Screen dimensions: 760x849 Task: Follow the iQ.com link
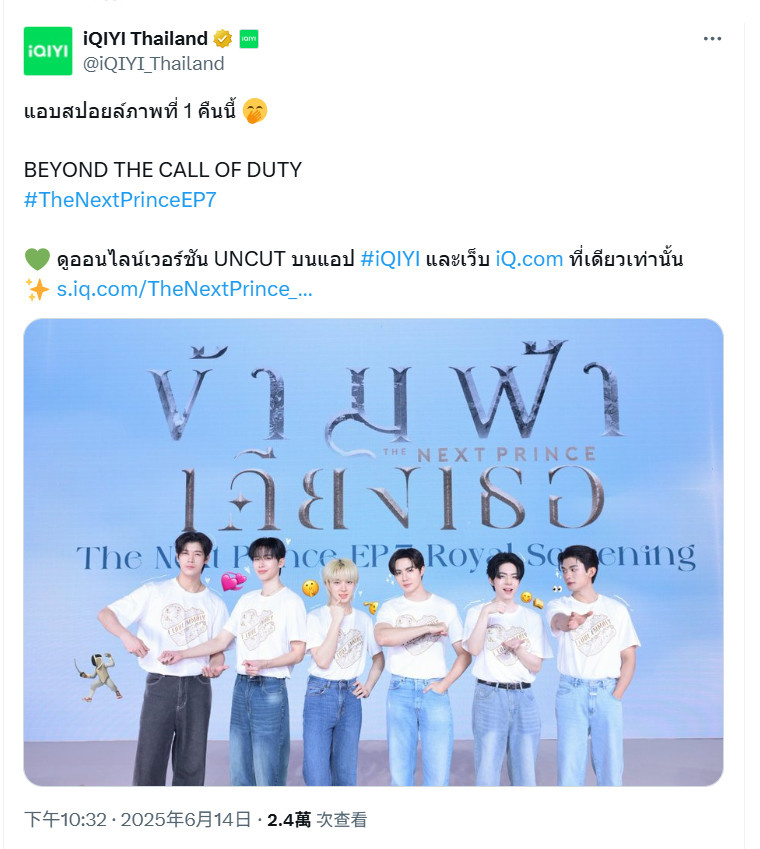(x=529, y=259)
